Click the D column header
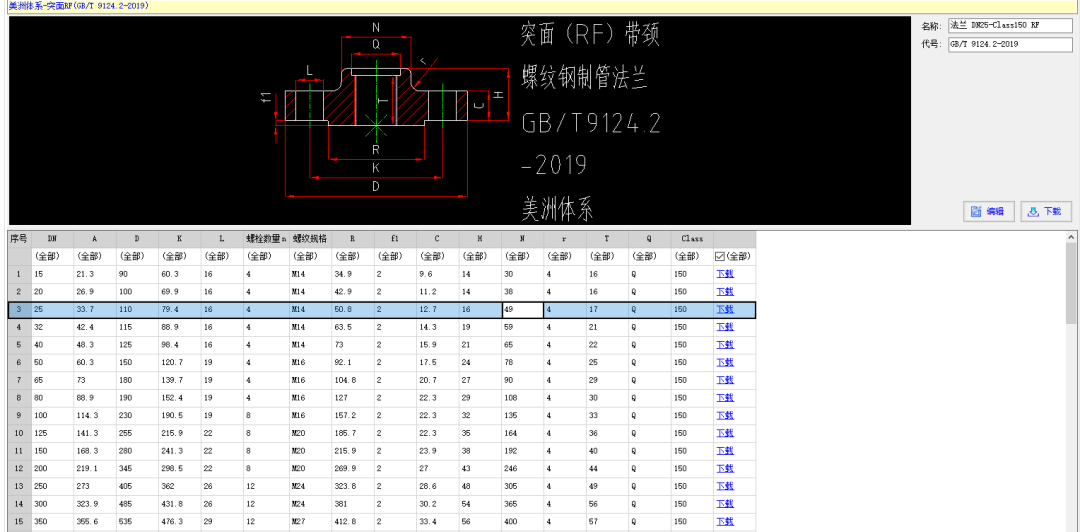 137,239
